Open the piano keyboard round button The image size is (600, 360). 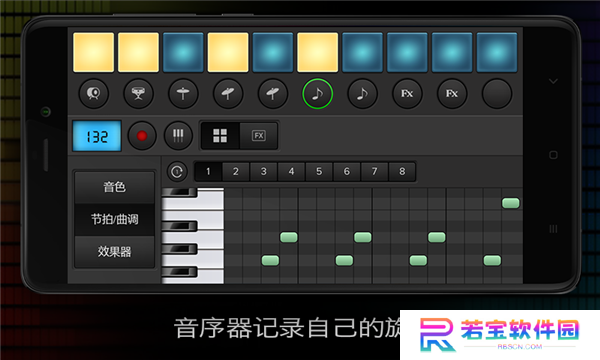coord(178,135)
